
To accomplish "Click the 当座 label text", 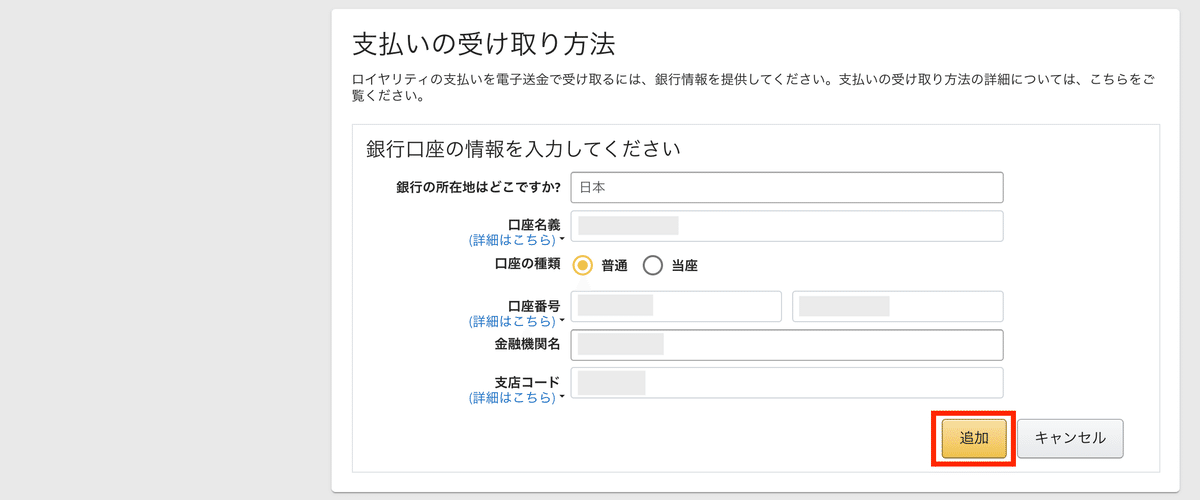I will coord(684,265).
